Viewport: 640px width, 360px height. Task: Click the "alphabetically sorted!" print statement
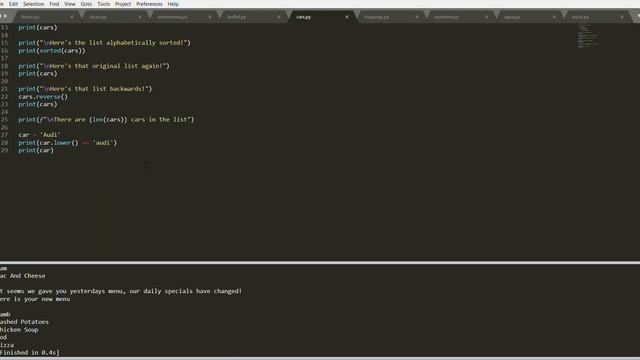(x=104, y=42)
